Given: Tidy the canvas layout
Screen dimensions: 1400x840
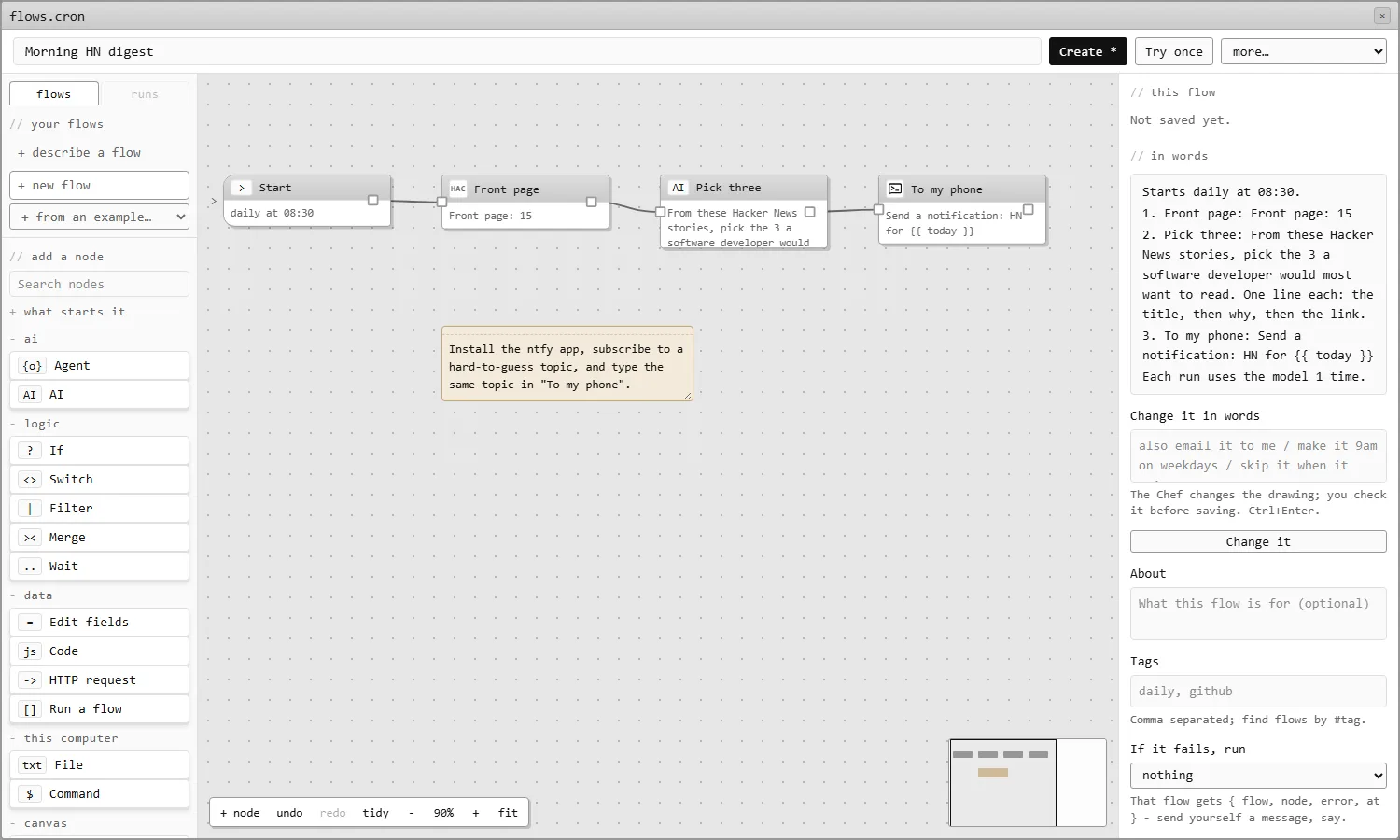Looking at the screenshot, I should tap(376, 813).
